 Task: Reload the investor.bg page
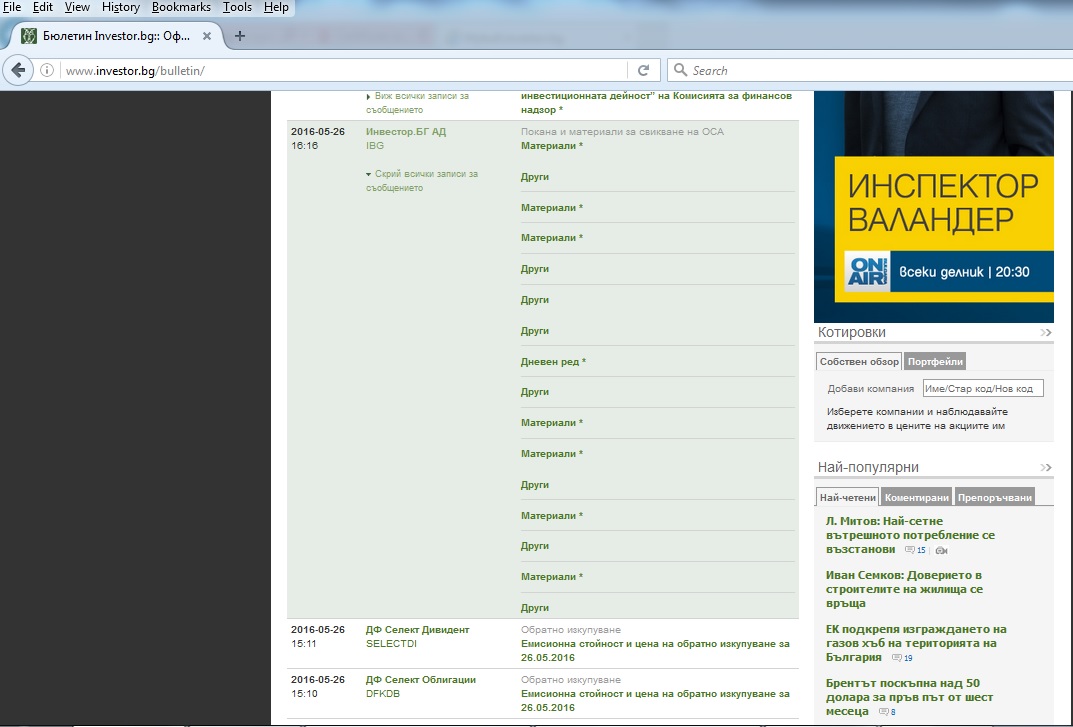tap(643, 70)
